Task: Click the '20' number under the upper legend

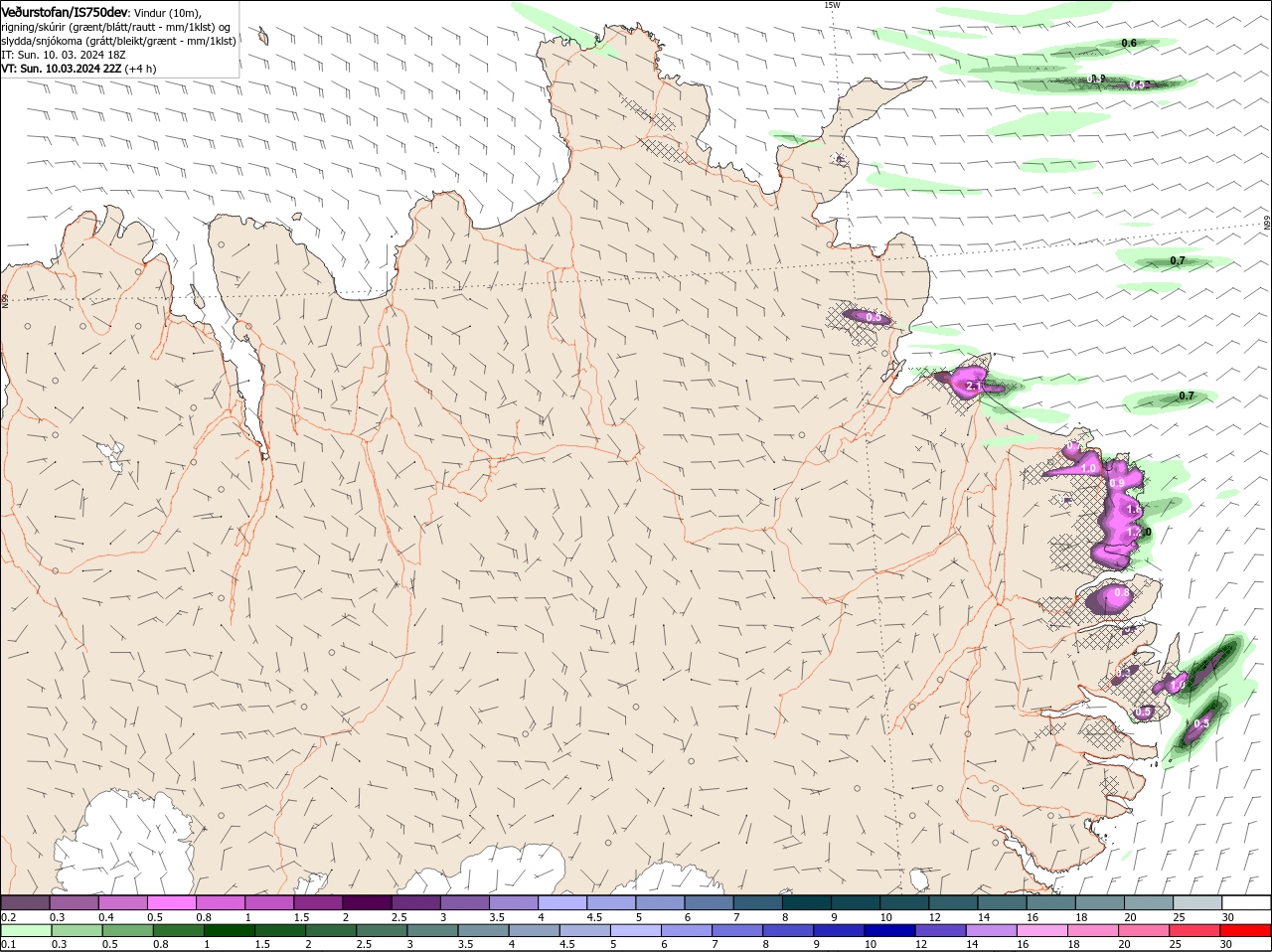Action: [x=1131, y=917]
